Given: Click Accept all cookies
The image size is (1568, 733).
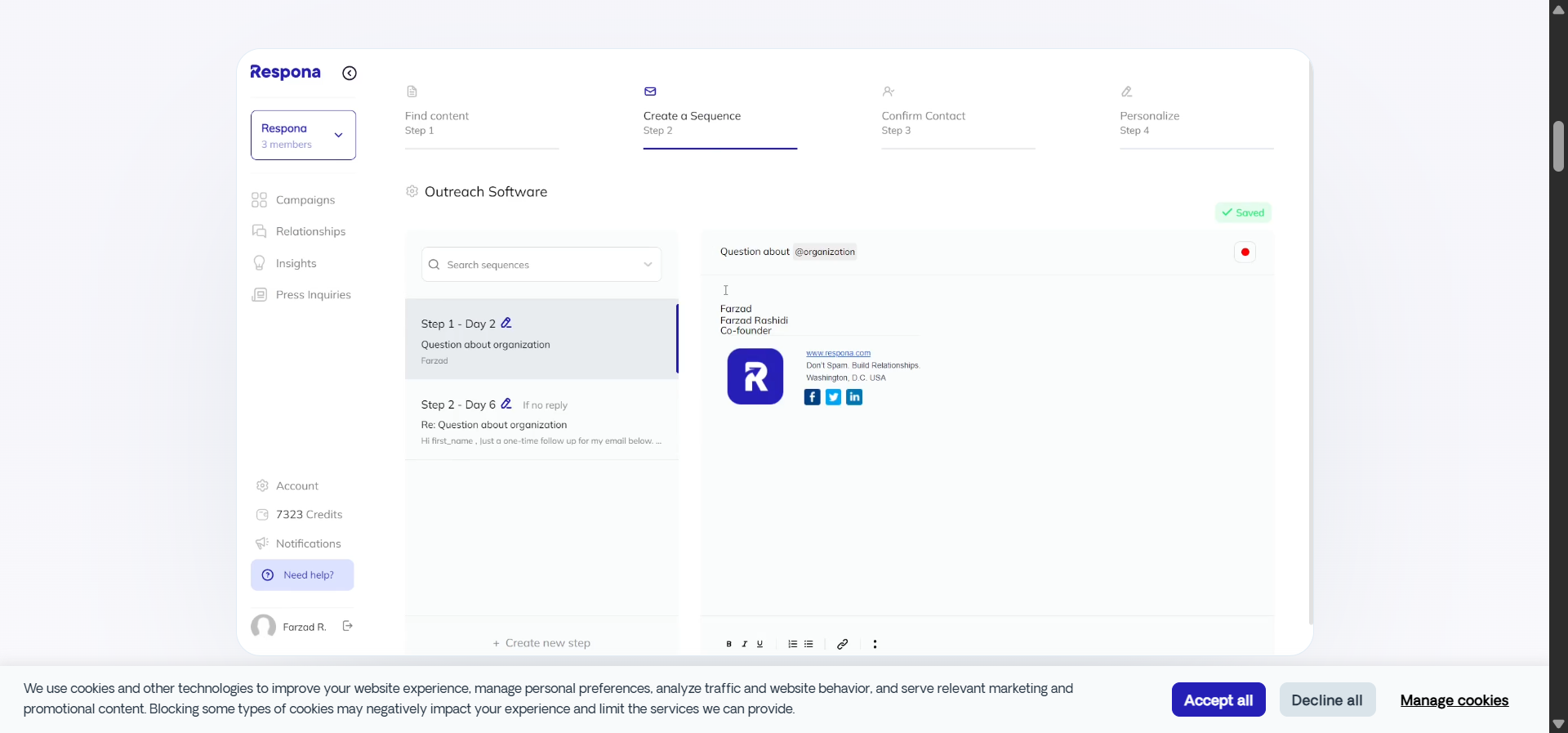Looking at the screenshot, I should point(1218,700).
